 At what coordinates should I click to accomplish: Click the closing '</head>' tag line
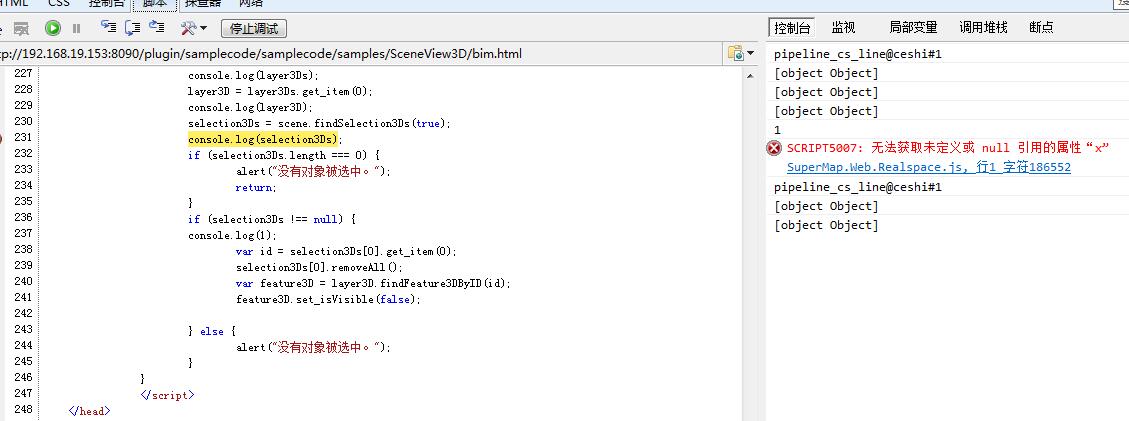(89, 411)
